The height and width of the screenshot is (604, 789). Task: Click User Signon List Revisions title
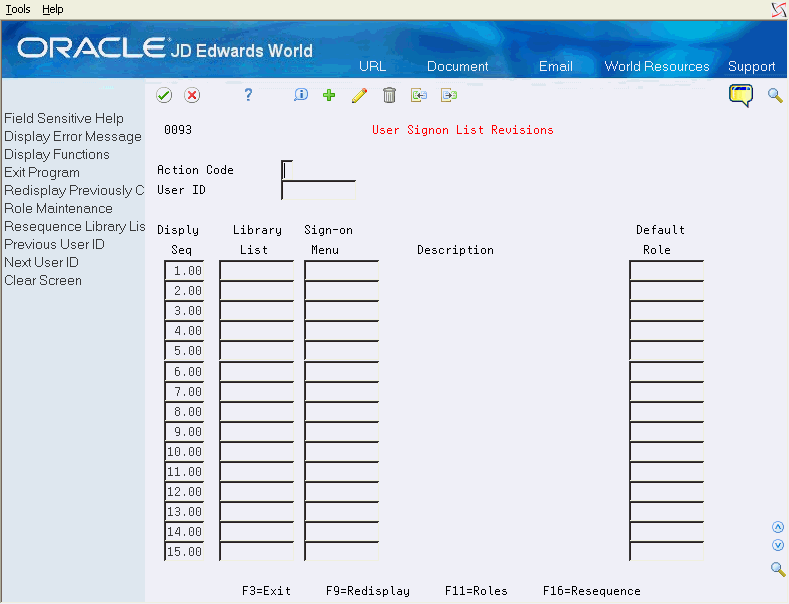(x=462, y=130)
